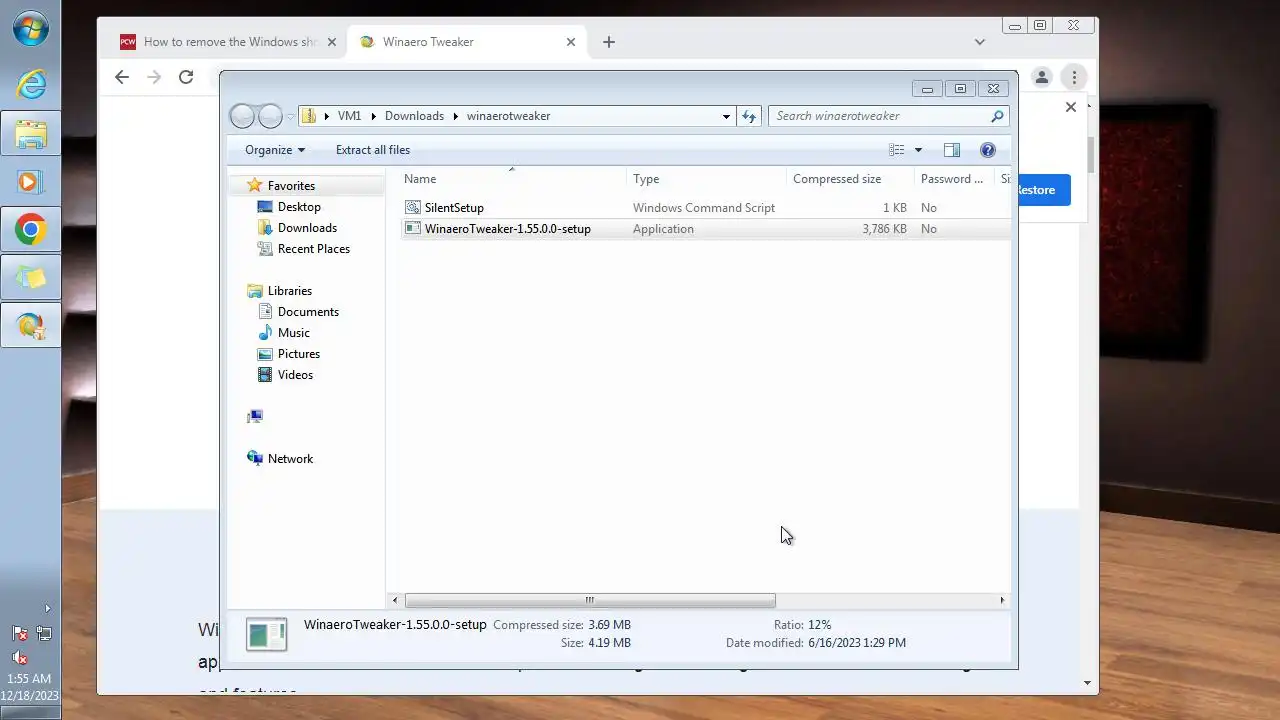Click the VM1 breadcrumb segment

[x=349, y=116]
